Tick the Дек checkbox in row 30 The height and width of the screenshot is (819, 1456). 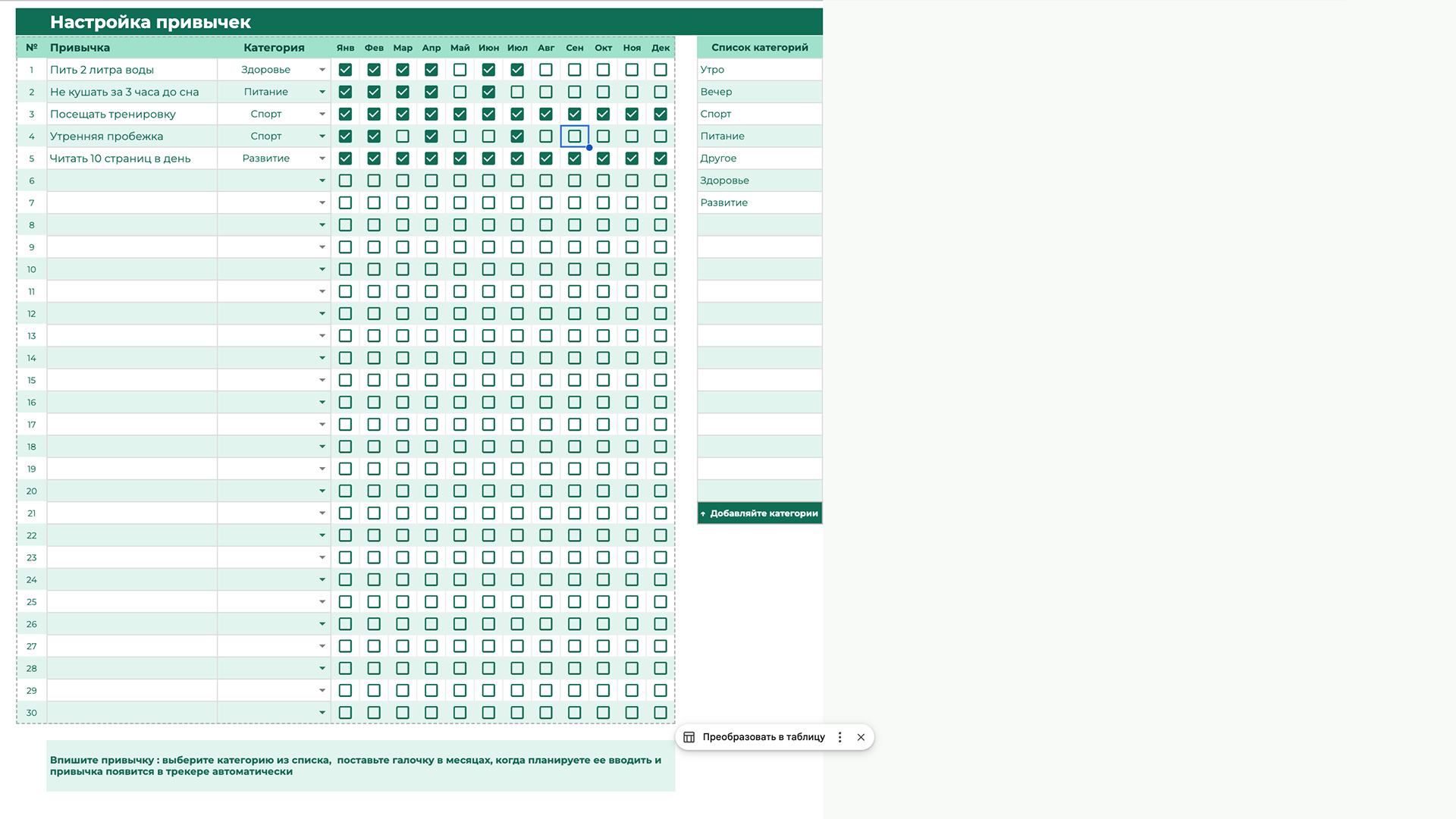pyautogui.click(x=661, y=713)
